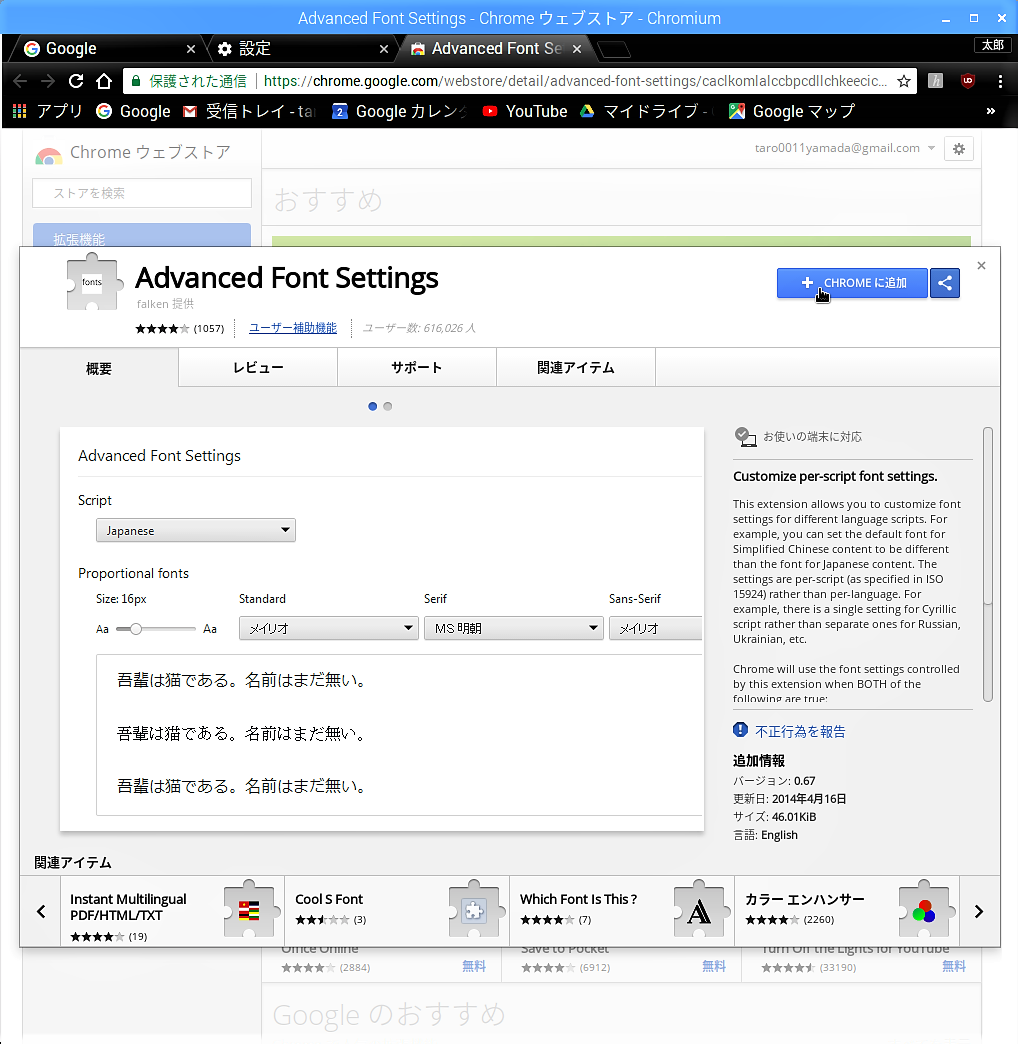The height and width of the screenshot is (1044, 1018).
Task: Click the 太郎 profile button
Action: [x=993, y=45]
